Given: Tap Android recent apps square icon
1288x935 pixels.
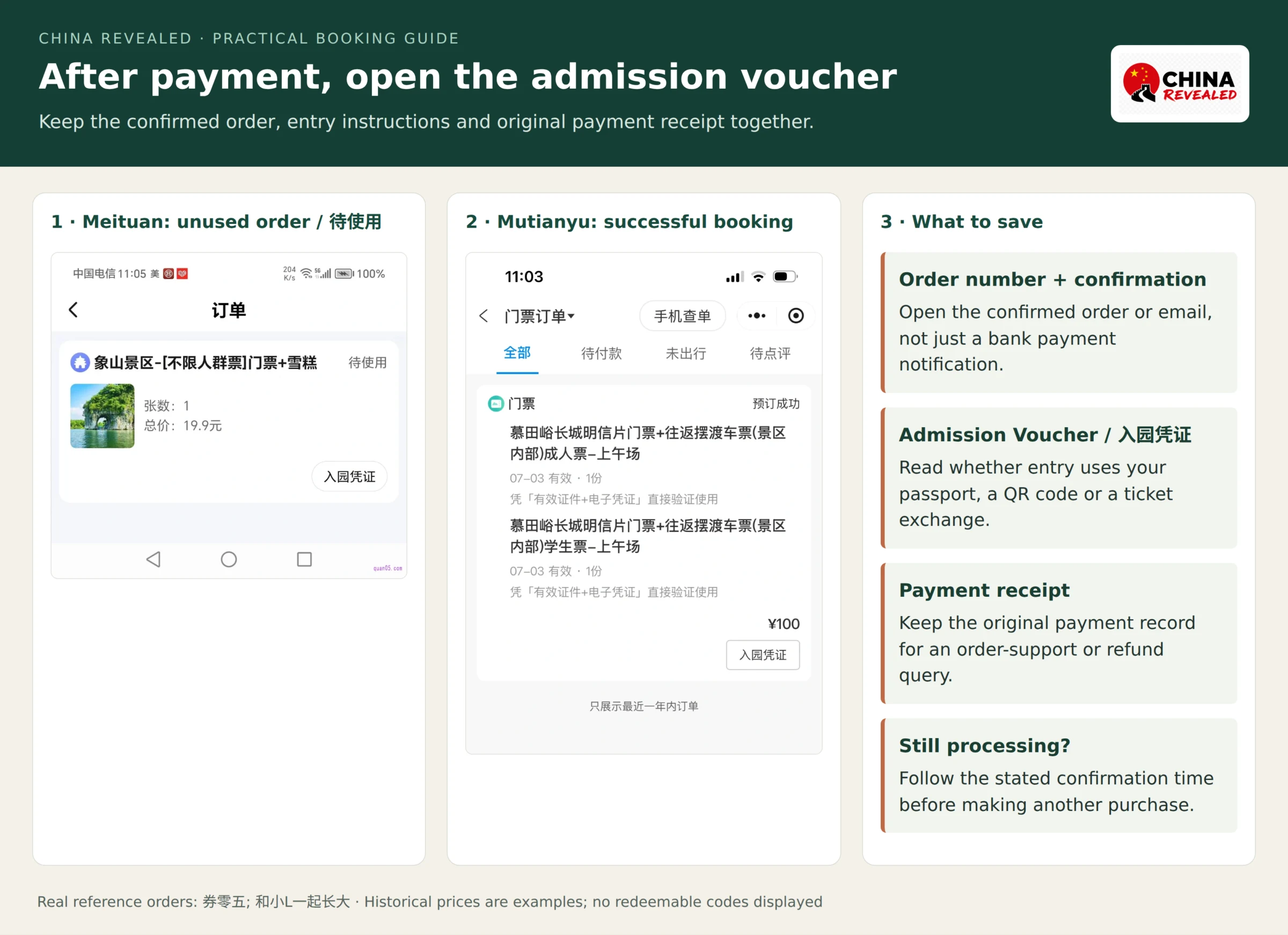Looking at the screenshot, I should pyautogui.click(x=304, y=559).
